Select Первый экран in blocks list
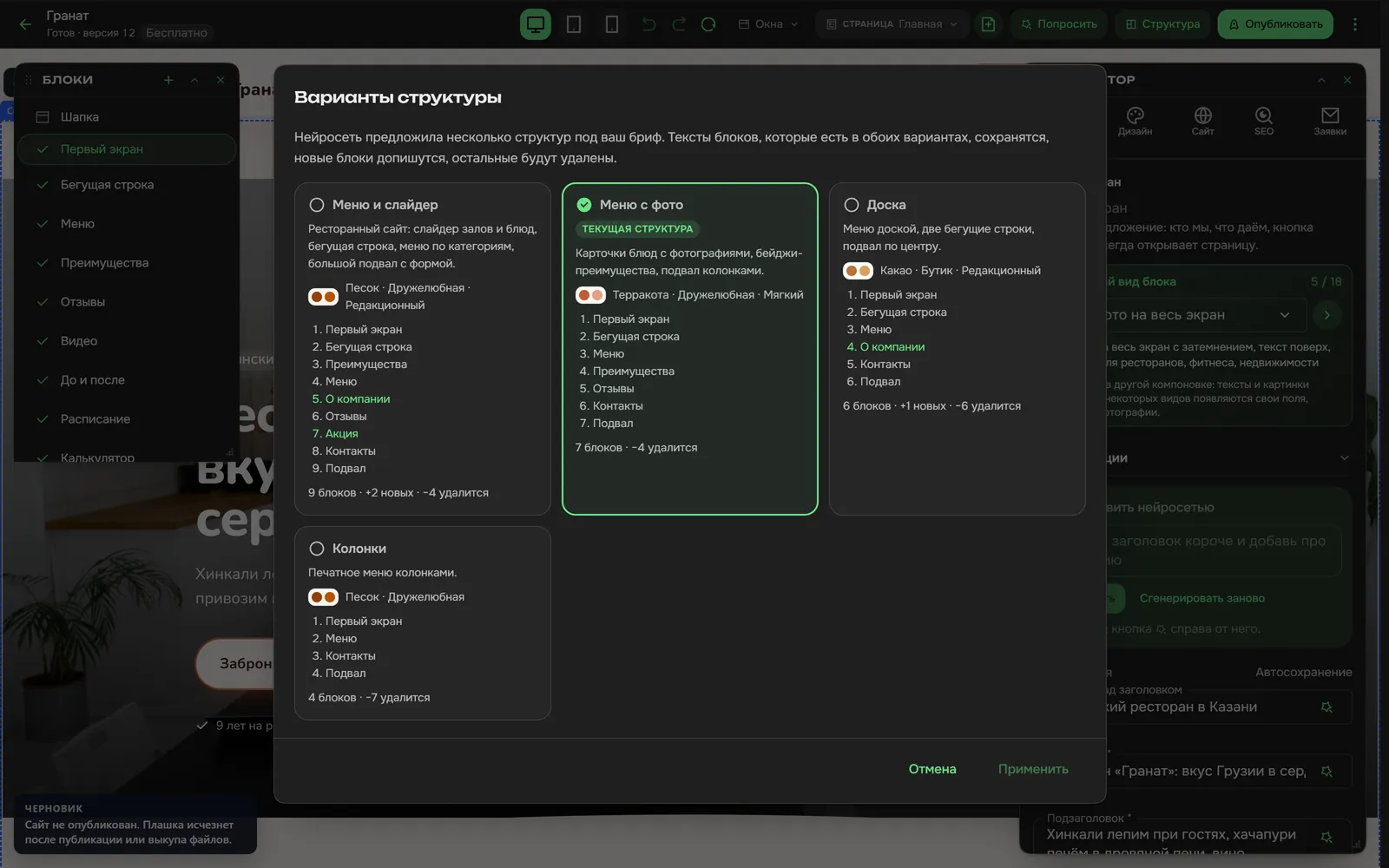Screen dimensions: 1389x868 coord(127,149)
